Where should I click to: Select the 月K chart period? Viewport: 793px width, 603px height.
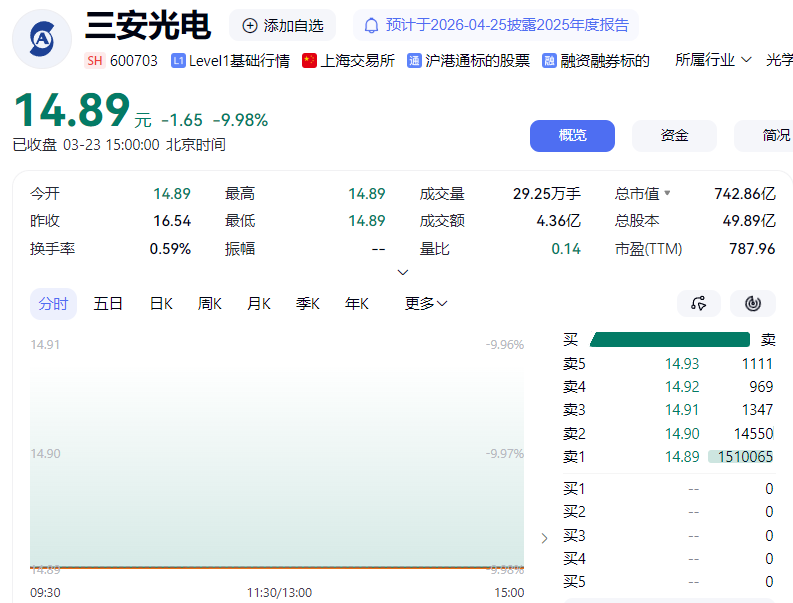[259, 304]
